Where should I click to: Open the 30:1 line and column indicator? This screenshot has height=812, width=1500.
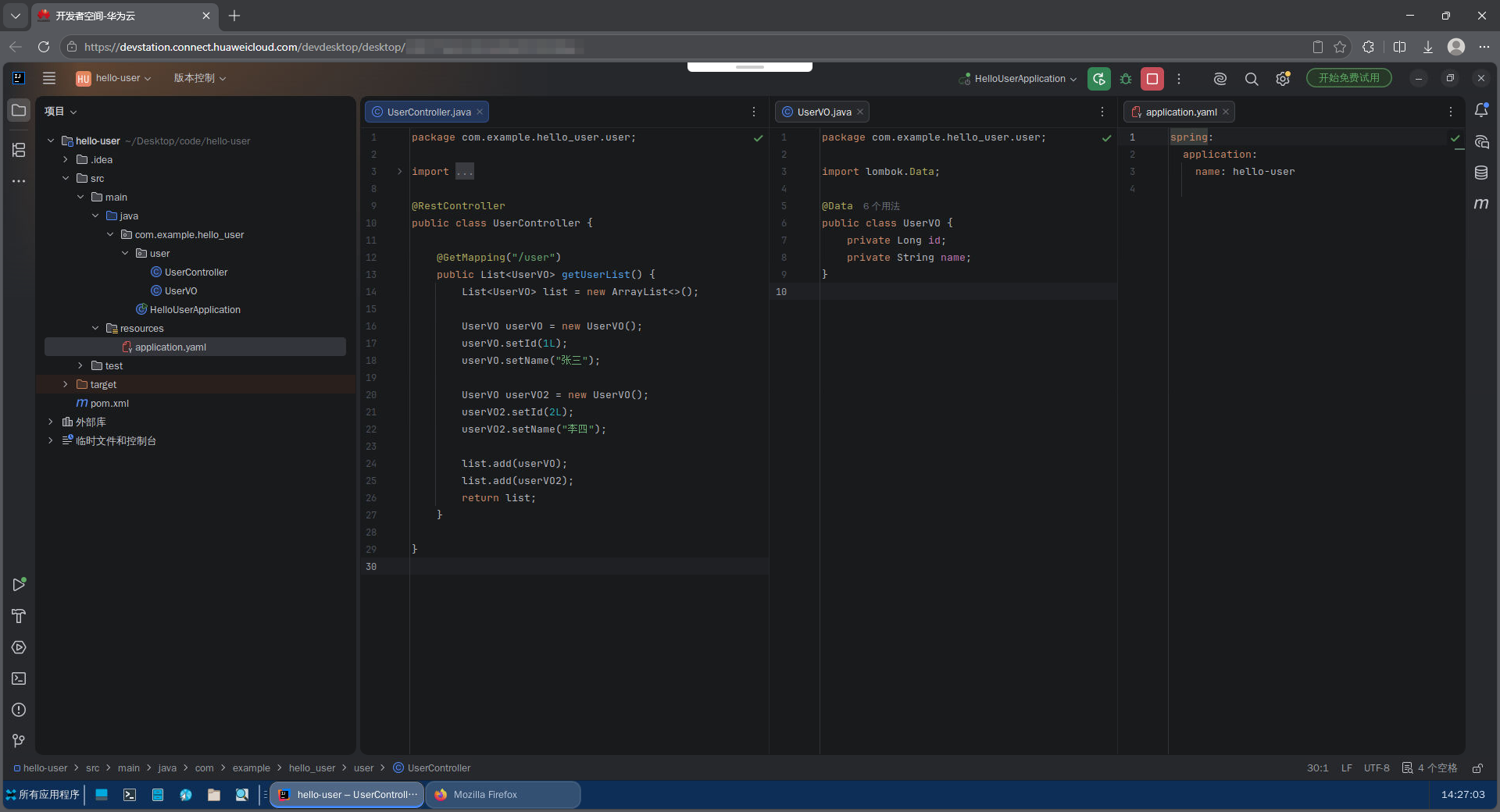[x=1317, y=768]
